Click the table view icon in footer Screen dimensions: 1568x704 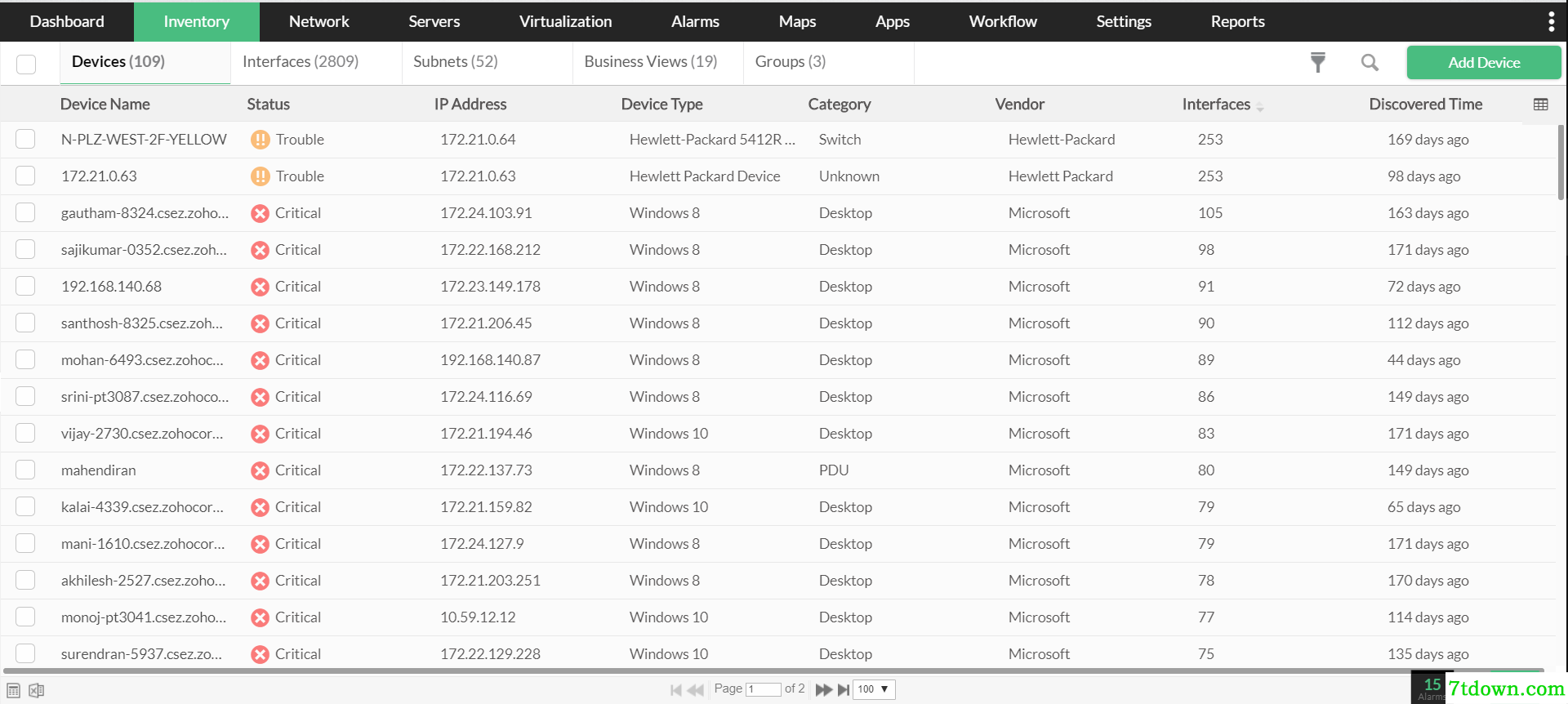14,690
